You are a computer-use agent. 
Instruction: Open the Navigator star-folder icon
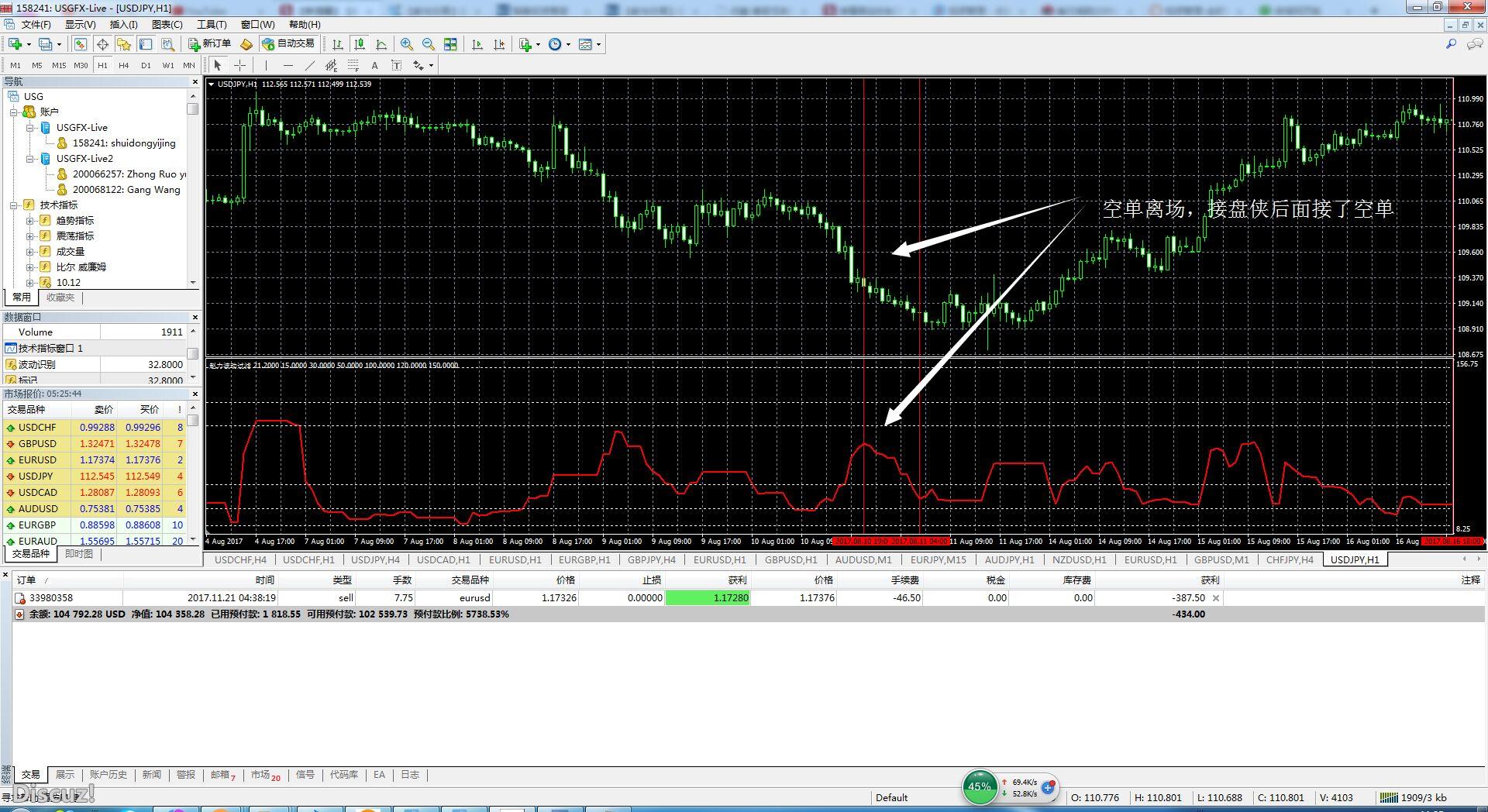click(x=124, y=44)
